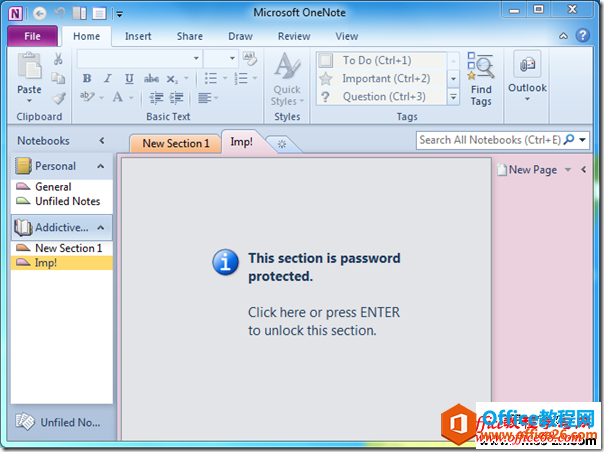
Task: Click the Find Tags button
Action: coord(481,80)
